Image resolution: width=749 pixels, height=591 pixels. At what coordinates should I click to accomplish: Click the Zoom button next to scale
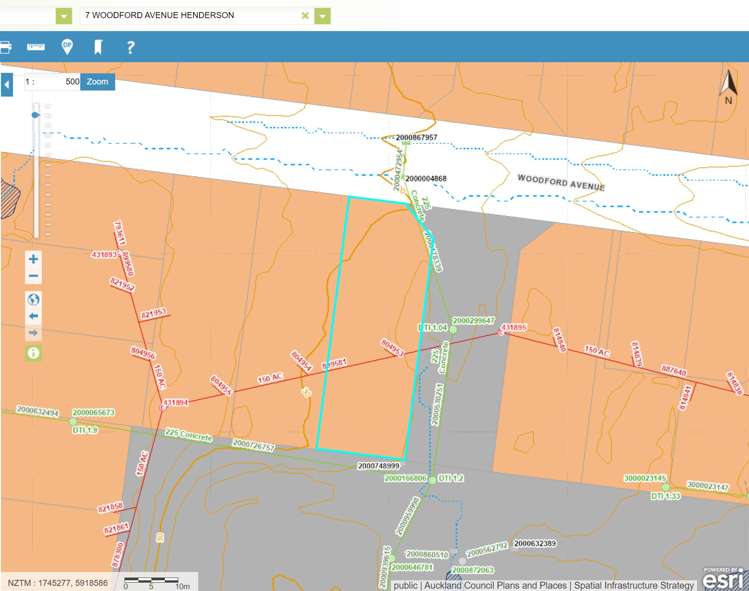pyautogui.click(x=97, y=82)
